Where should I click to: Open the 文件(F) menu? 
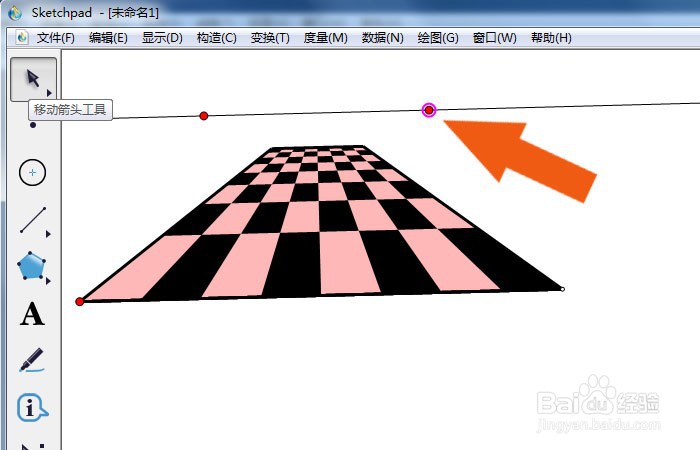(x=56, y=38)
